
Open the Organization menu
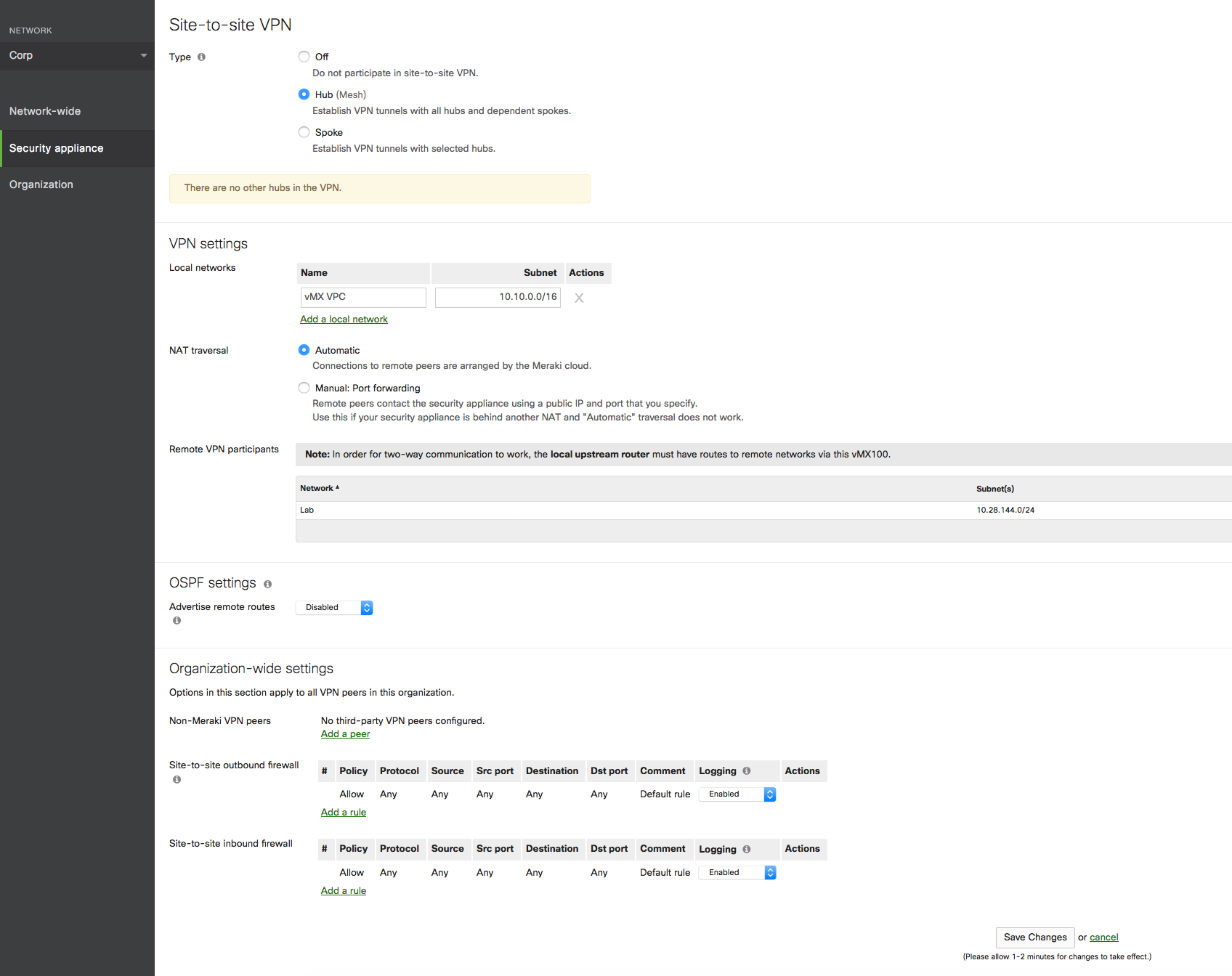click(x=41, y=184)
